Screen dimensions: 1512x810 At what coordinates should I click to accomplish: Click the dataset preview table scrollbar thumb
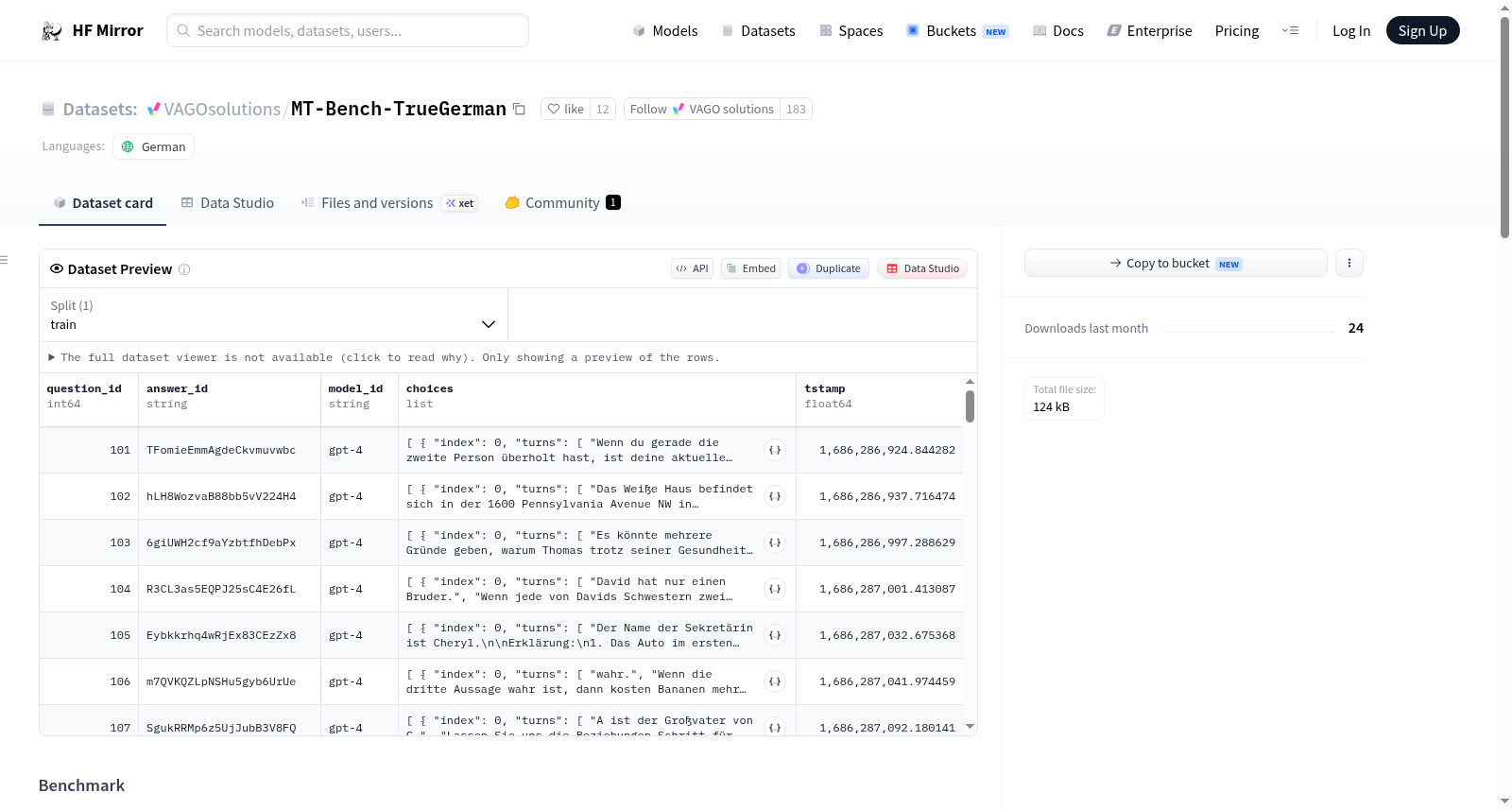pyautogui.click(x=970, y=406)
